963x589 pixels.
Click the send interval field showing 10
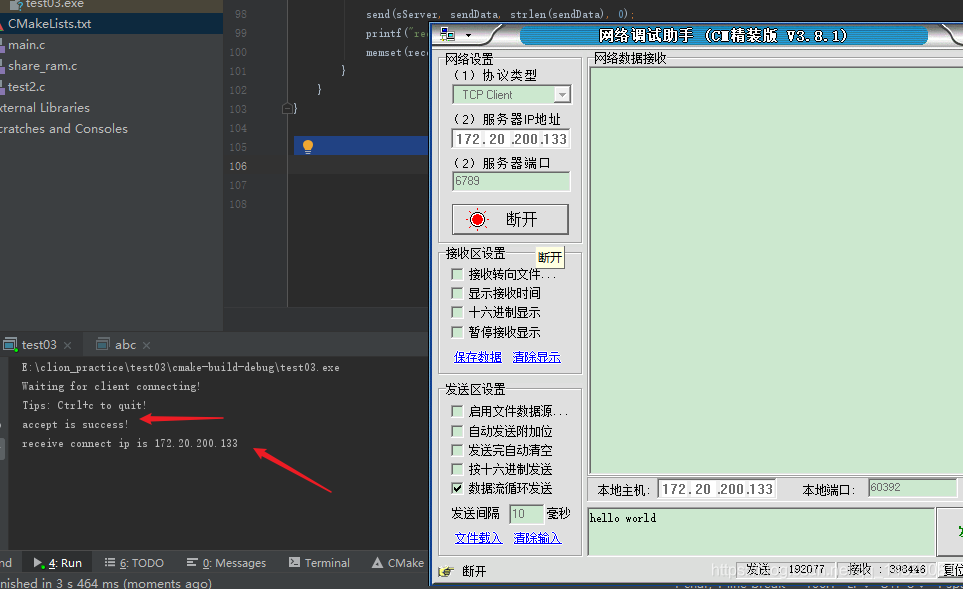coord(526,513)
